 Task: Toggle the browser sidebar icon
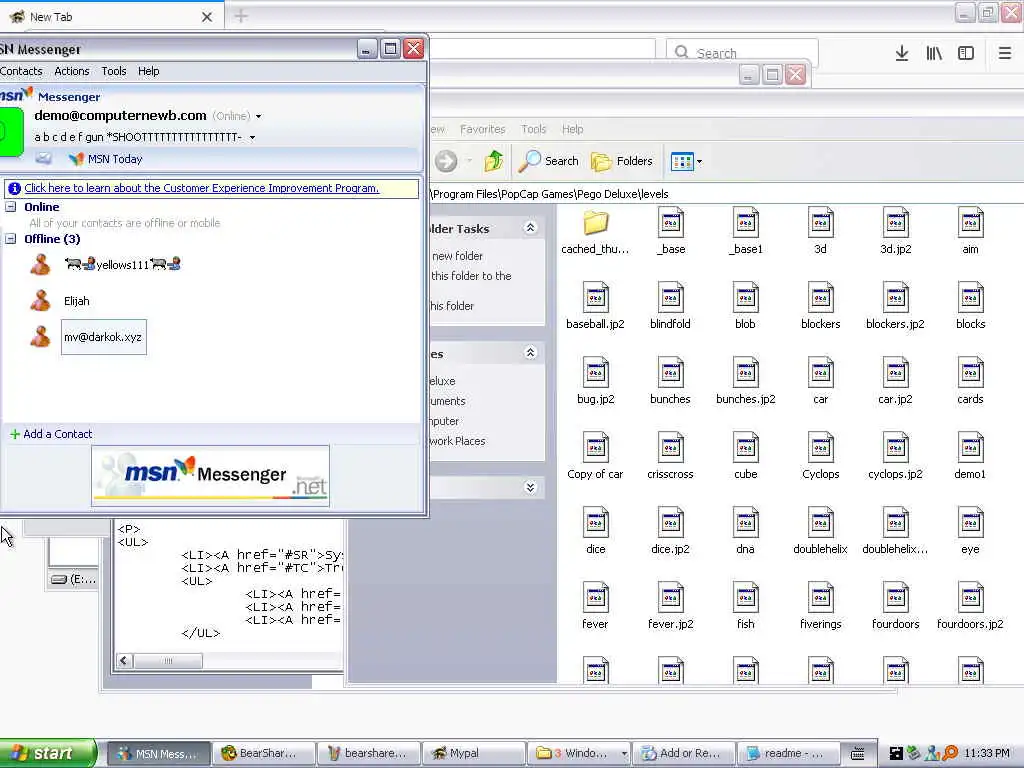[x=966, y=53]
